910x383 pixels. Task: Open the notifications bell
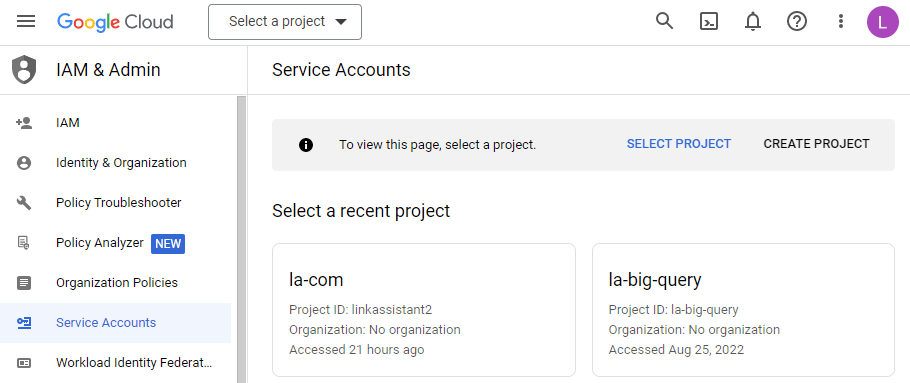point(753,21)
